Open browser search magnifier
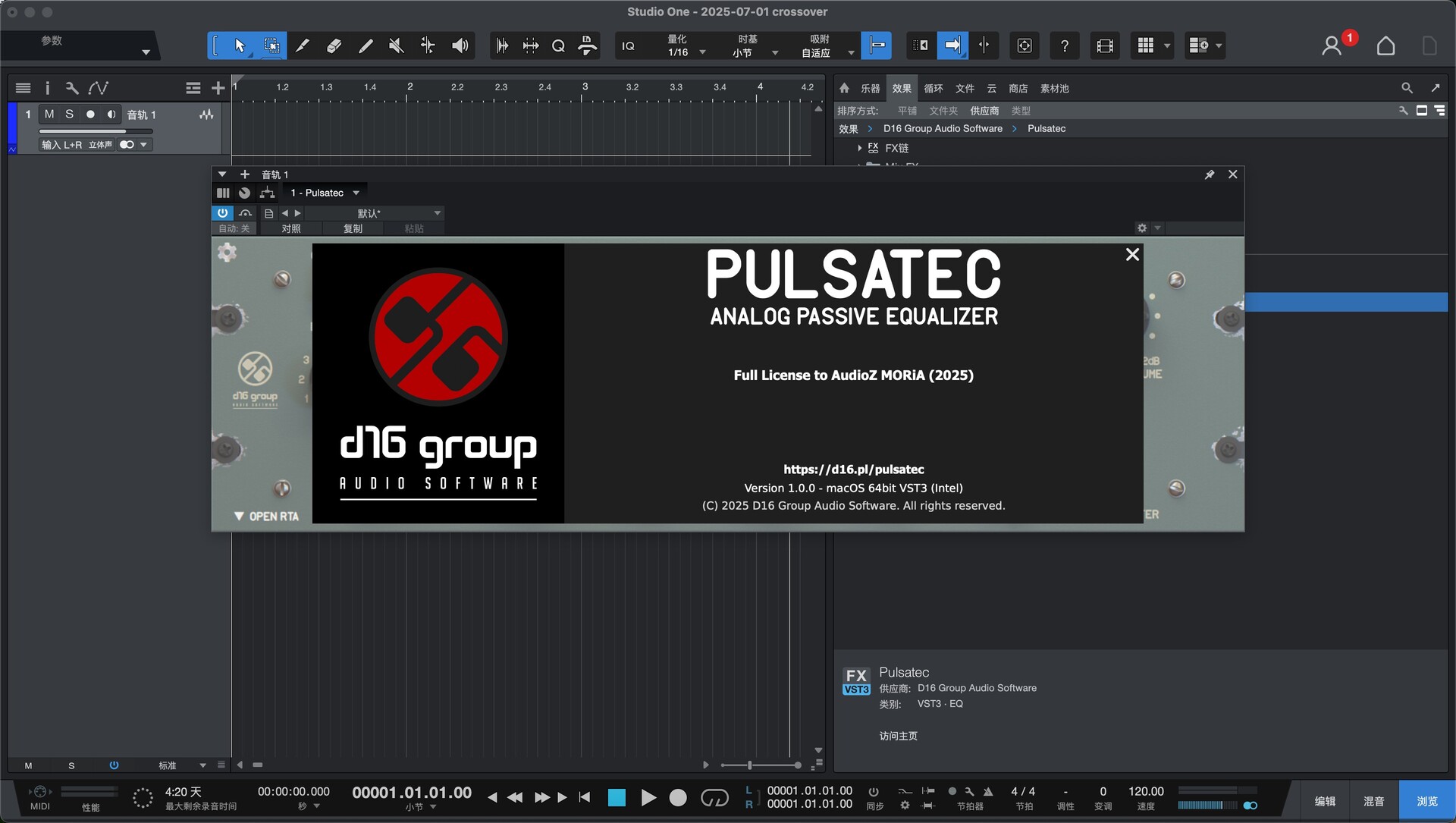The width and height of the screenshot is (1456, 823). coord(1407,88)
